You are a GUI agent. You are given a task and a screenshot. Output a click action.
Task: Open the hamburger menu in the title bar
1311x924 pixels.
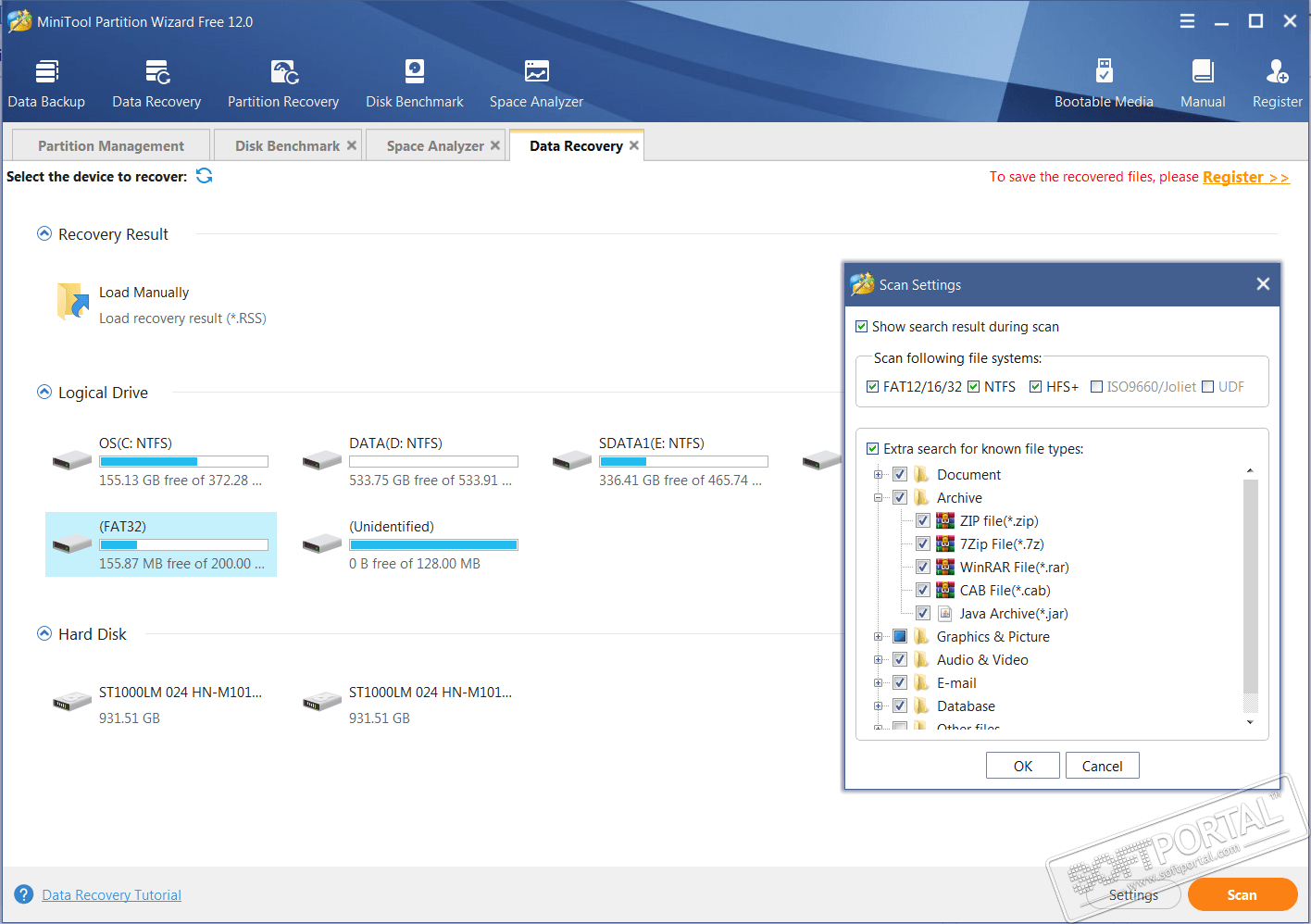(x=1187, y=21)
